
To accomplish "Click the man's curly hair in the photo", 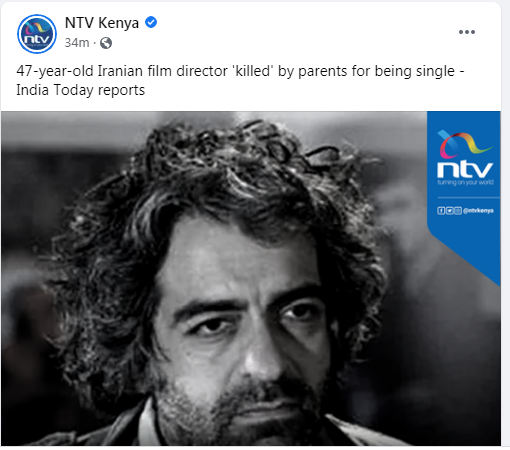I will tap(233, 177).
